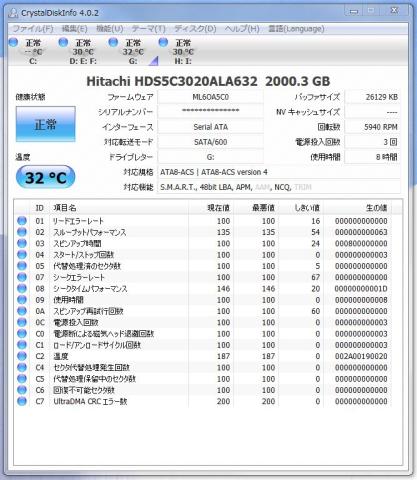Open the 言語(Language) menu

coord(296,29)
